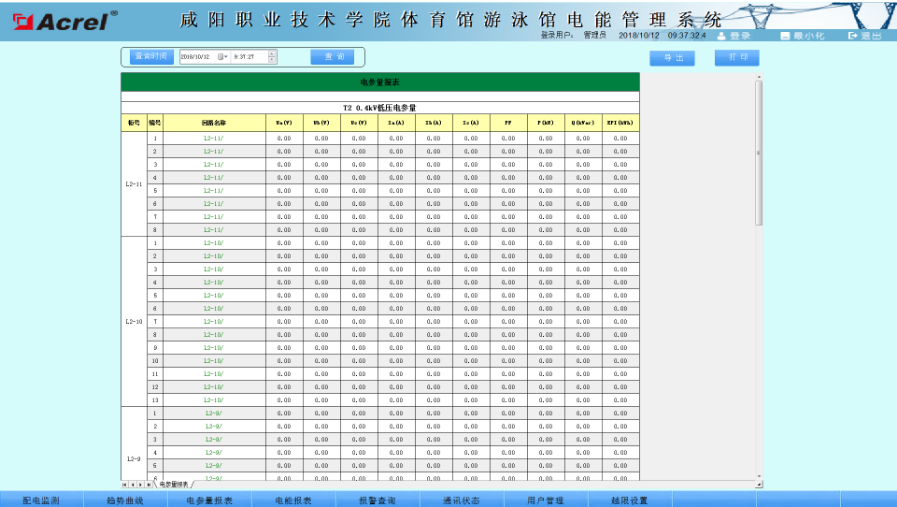Click EPI value in L2-10 row 7
Image resolution: width=897 pixels, height=507 pixels.
click(x=621, y=322)
